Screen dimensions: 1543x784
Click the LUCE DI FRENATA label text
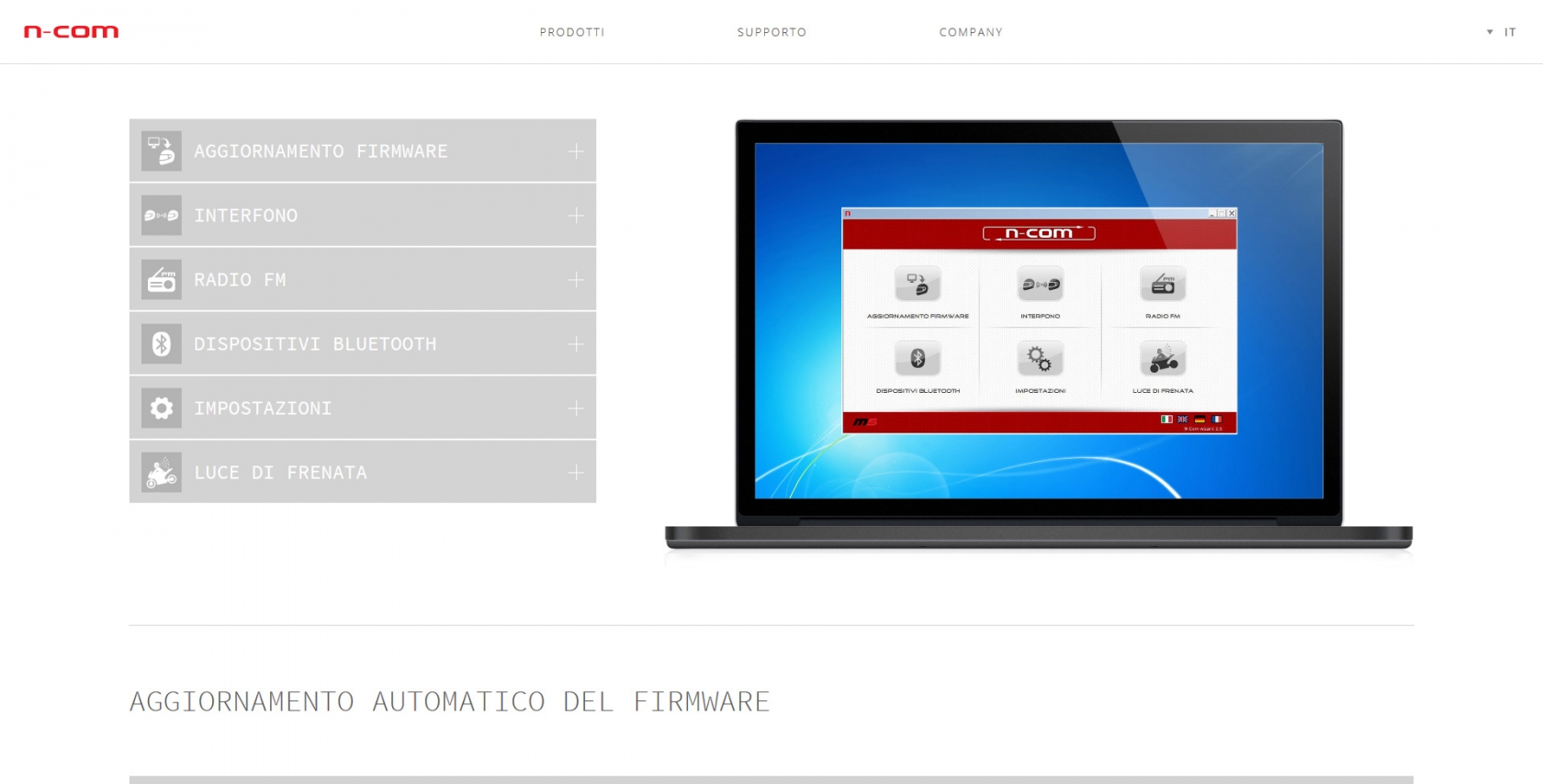(280, 473)
